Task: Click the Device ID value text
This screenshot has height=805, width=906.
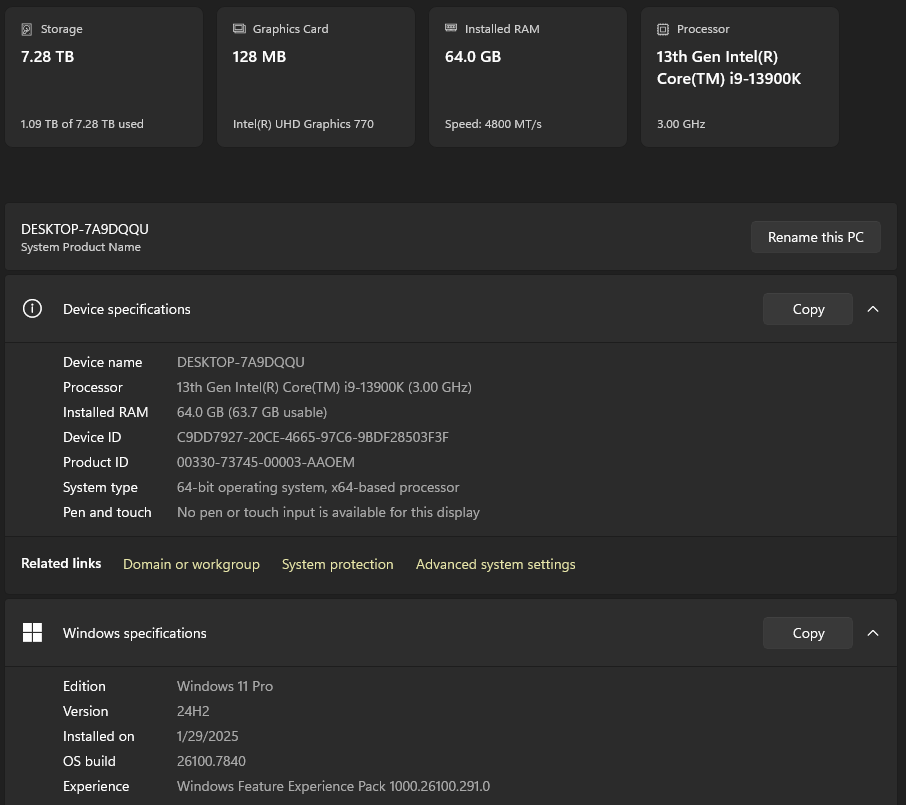Action: [x=312, y=437]
